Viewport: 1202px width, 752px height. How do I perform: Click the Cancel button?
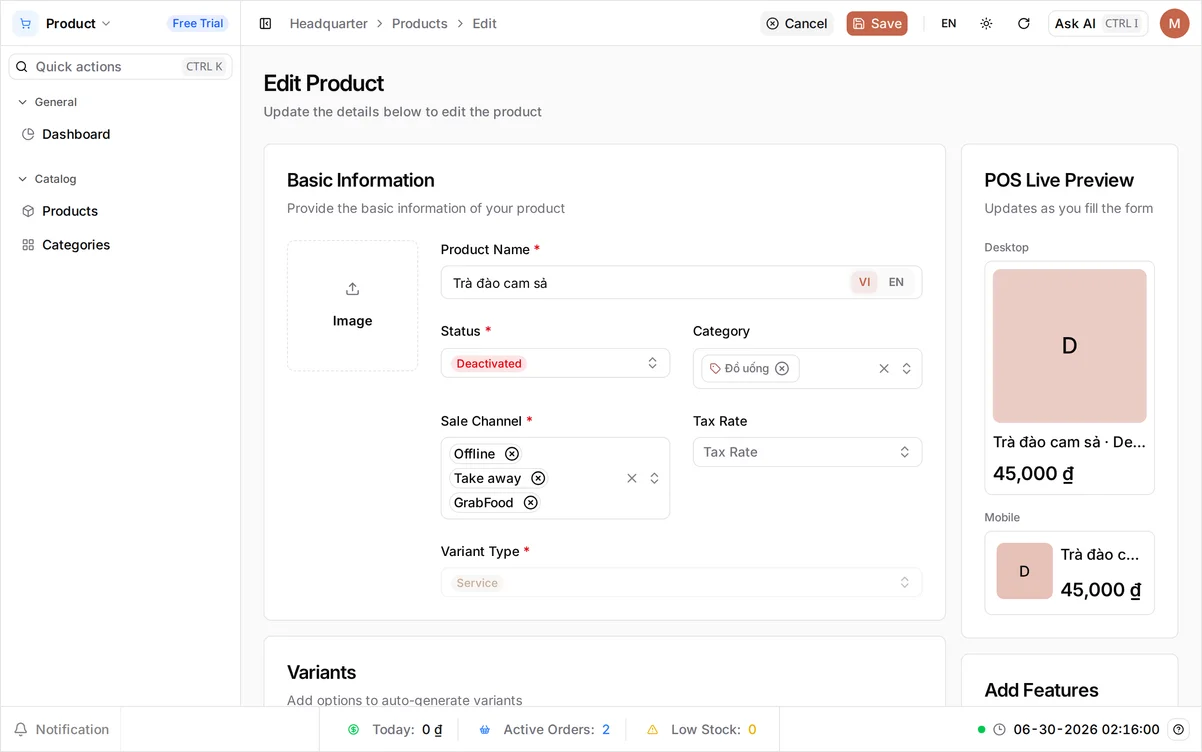[797, 23]
